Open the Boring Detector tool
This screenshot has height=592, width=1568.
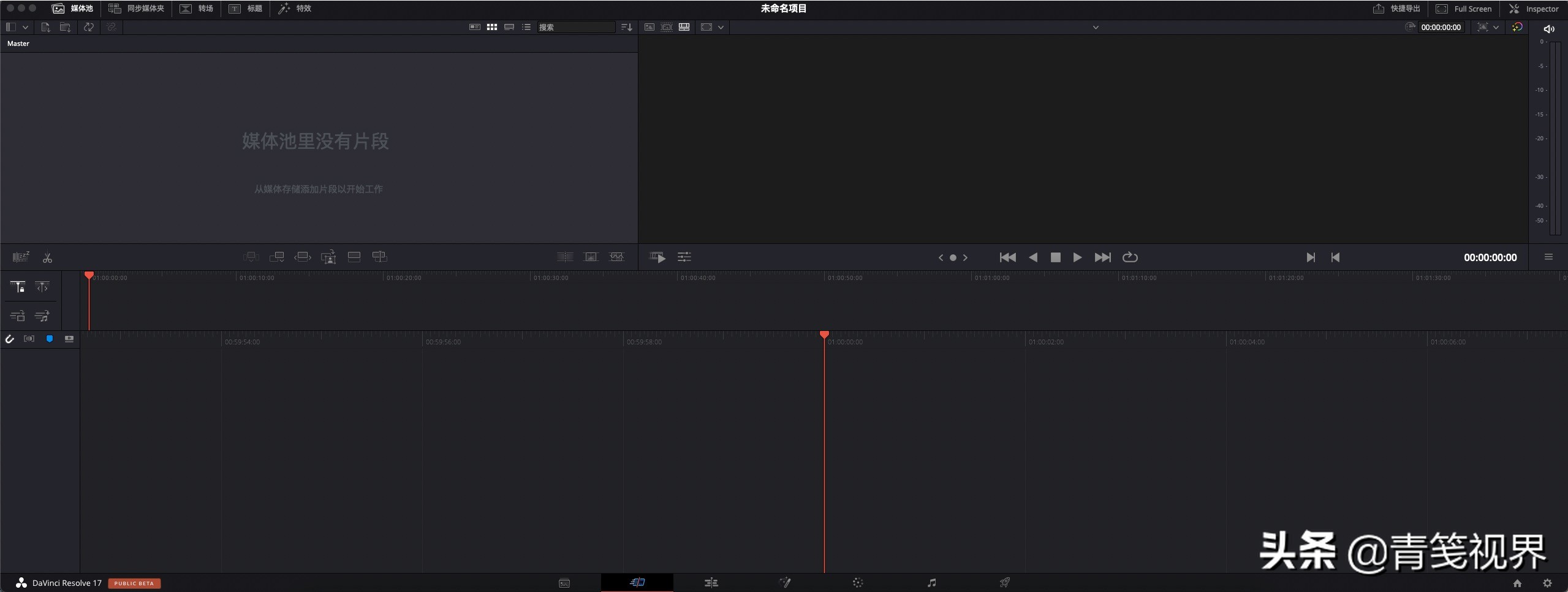(x=21, y=257)
